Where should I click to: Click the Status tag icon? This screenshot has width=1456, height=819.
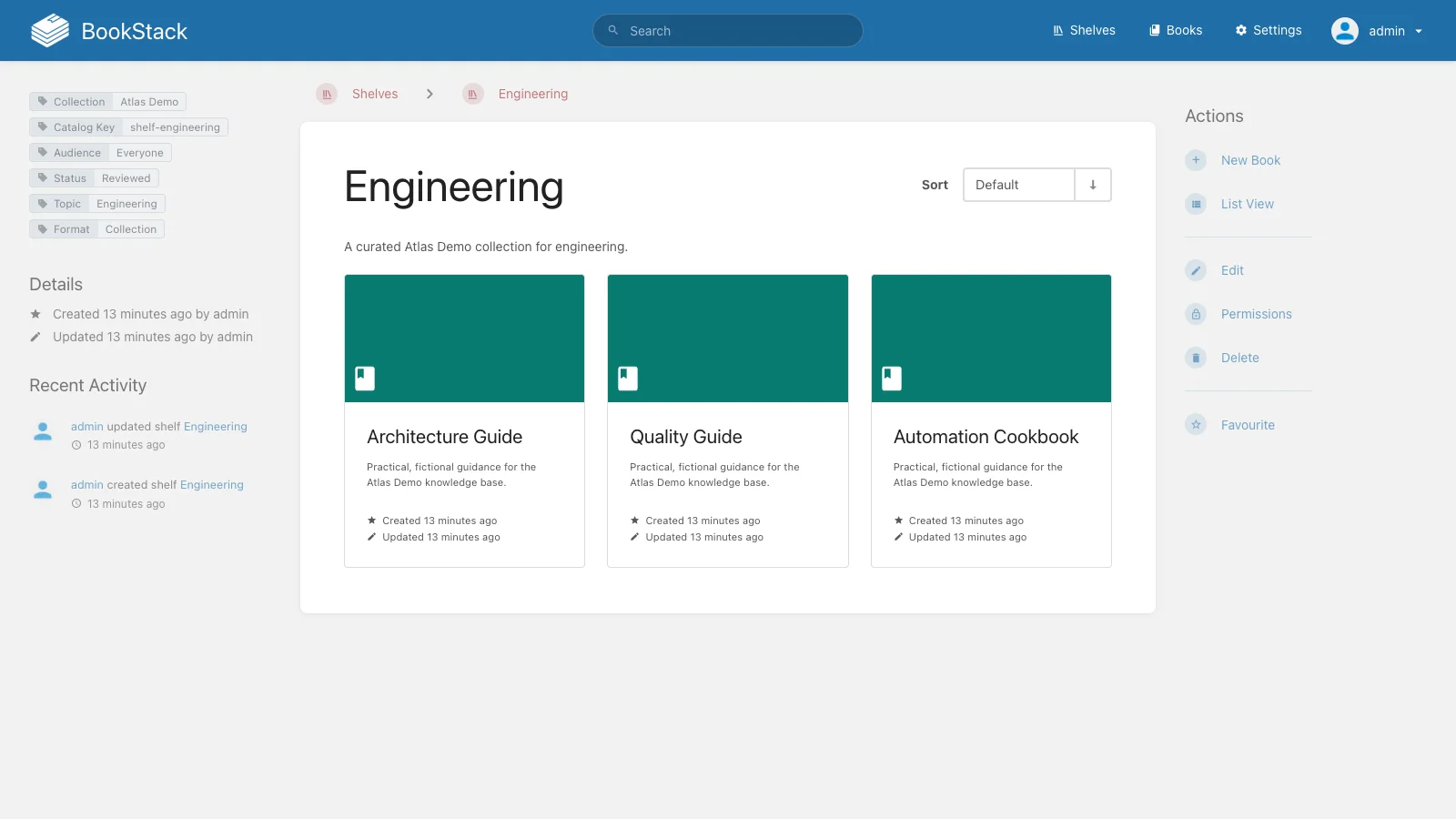pos(42,178)
